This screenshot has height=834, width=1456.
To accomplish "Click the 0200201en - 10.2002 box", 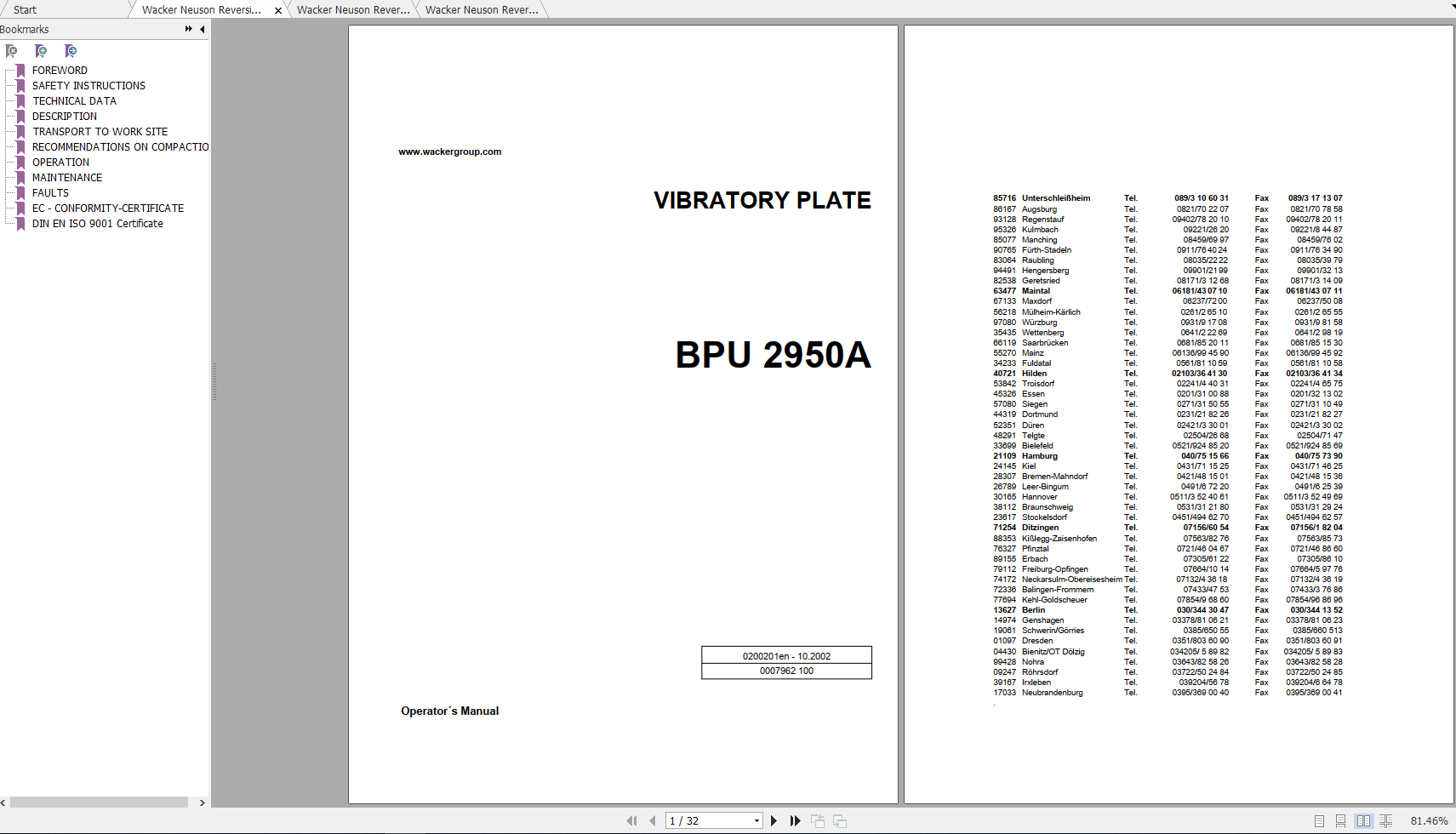I will [786, 655].
